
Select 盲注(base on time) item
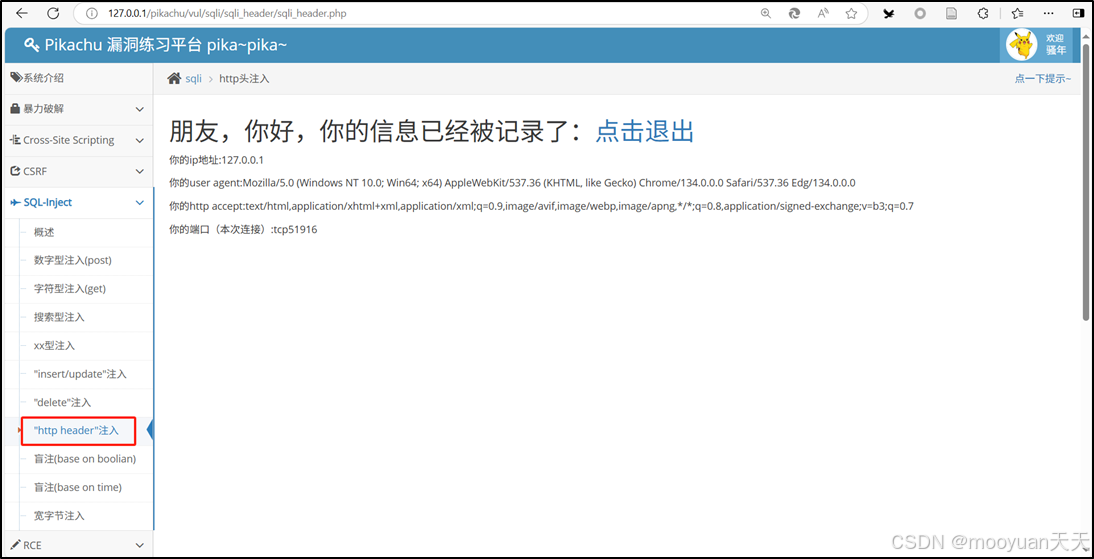tap(77, 487)
